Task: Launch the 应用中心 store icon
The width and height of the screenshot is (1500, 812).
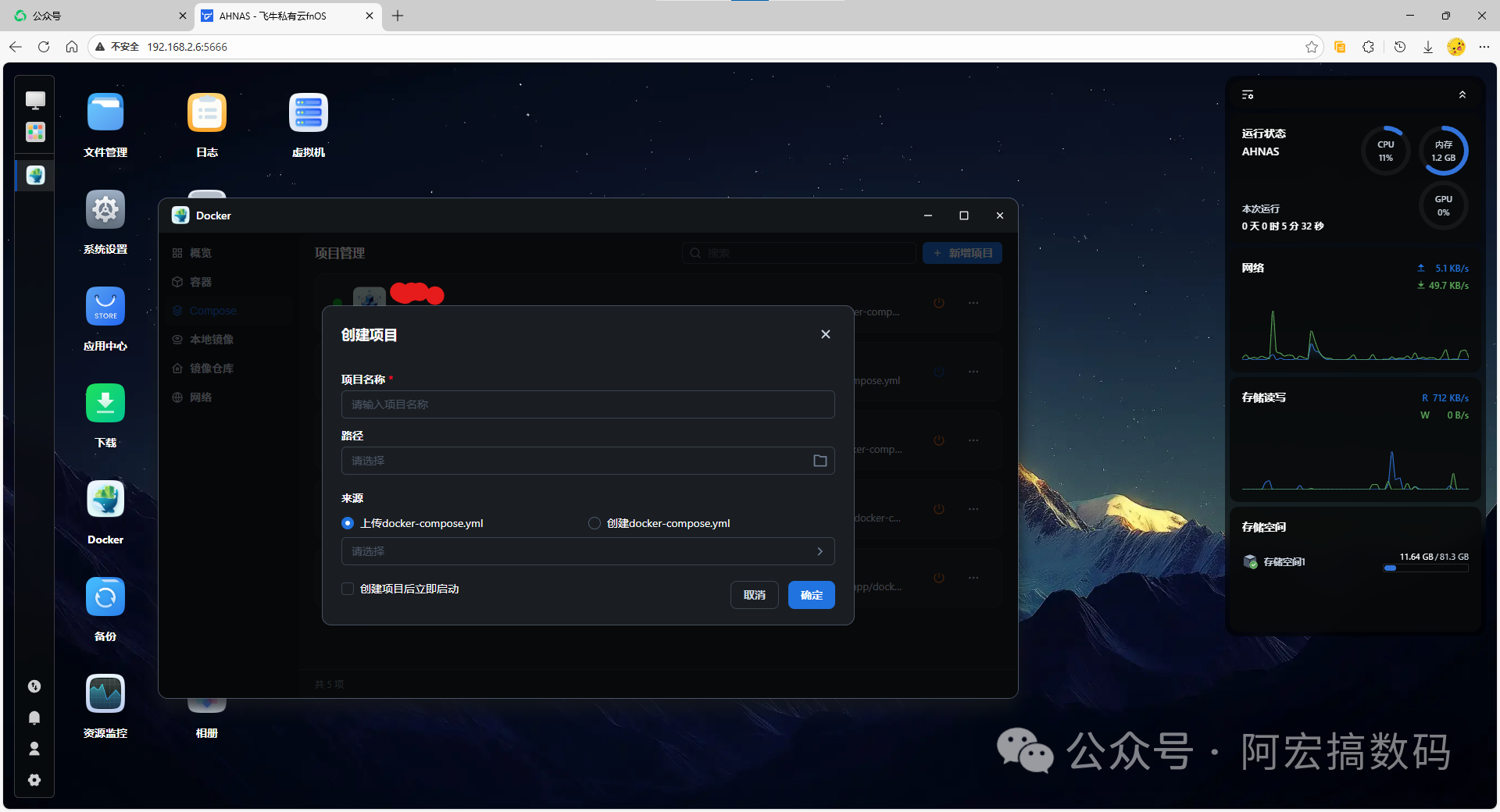Action: pos(105,306)
